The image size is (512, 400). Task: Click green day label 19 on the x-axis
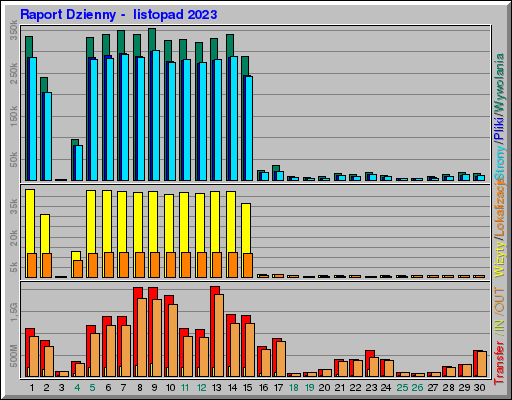click(x=309, y=388)
